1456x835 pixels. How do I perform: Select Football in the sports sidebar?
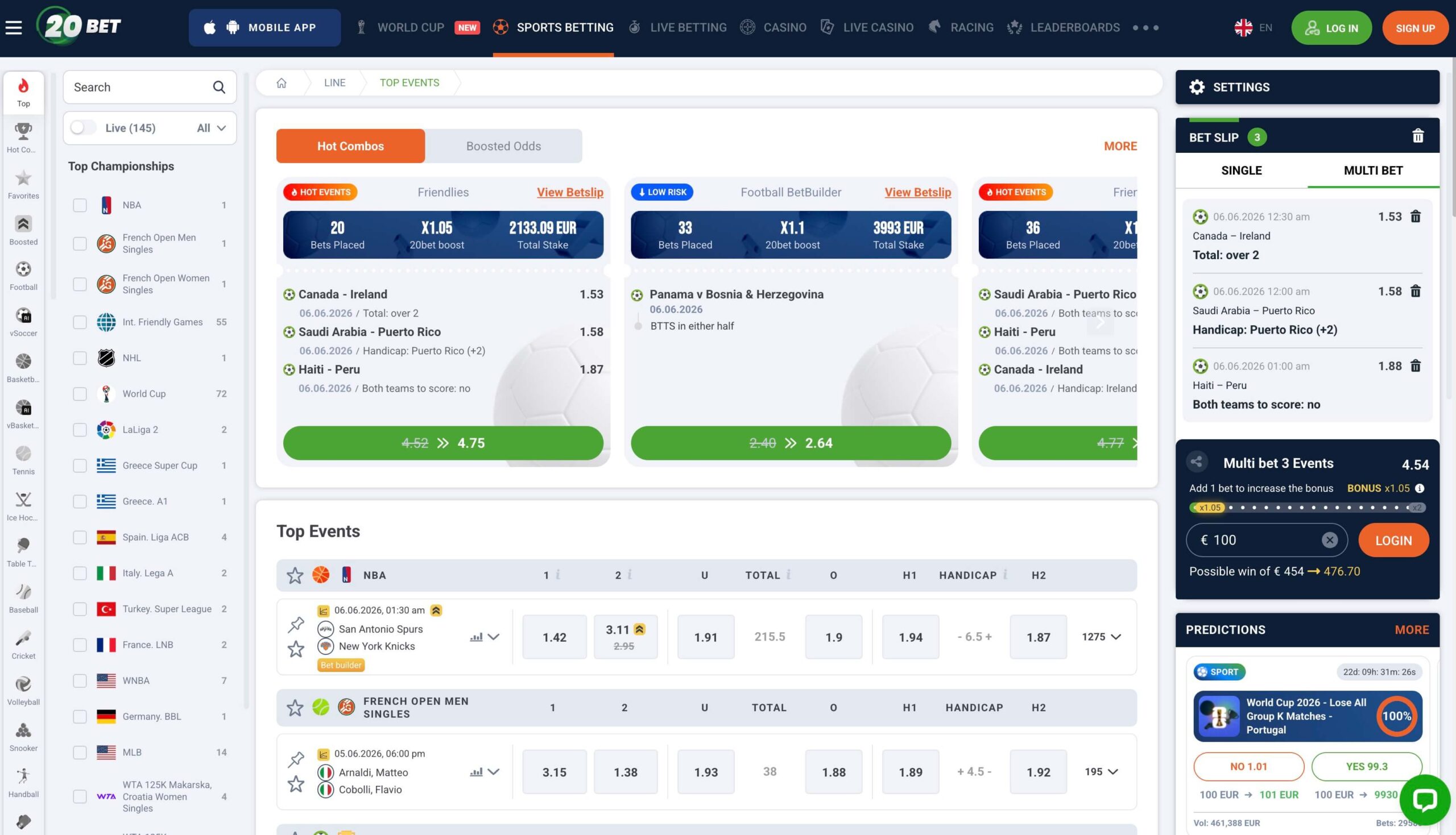point(23,276)
